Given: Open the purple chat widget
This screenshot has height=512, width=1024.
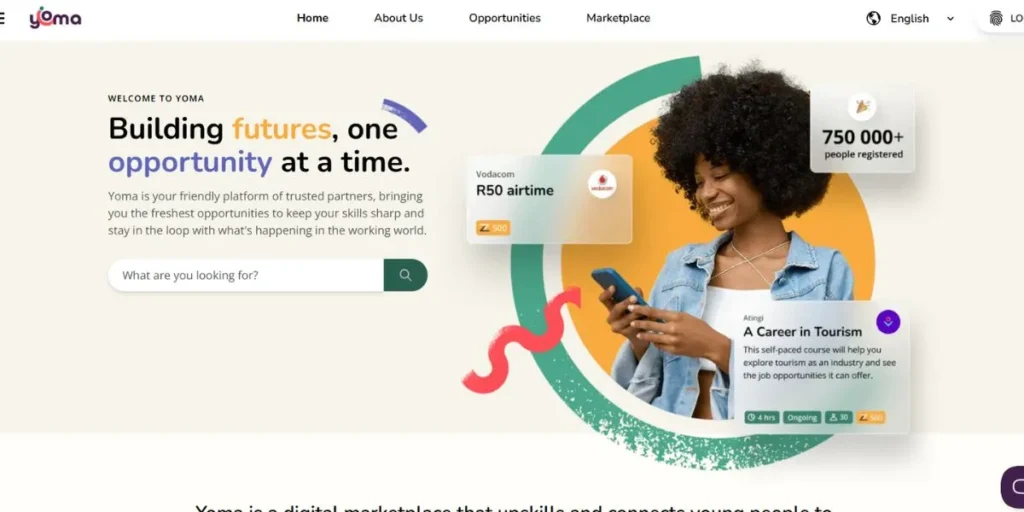Looking at the screenshot, I should 1013,487.
